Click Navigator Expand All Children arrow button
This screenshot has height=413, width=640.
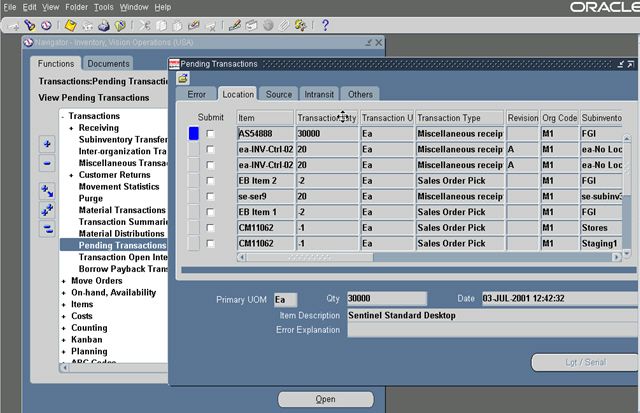coord(47,191)
